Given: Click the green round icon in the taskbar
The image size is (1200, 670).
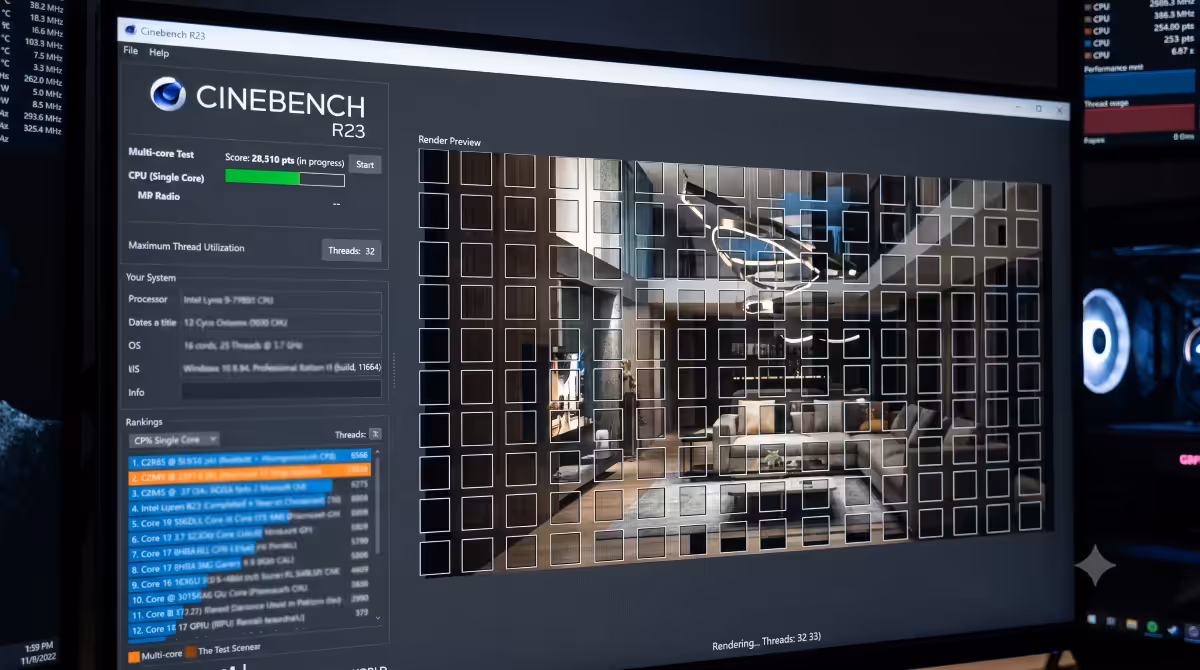Looking at the screenshot, I should tap(1152, 626).
